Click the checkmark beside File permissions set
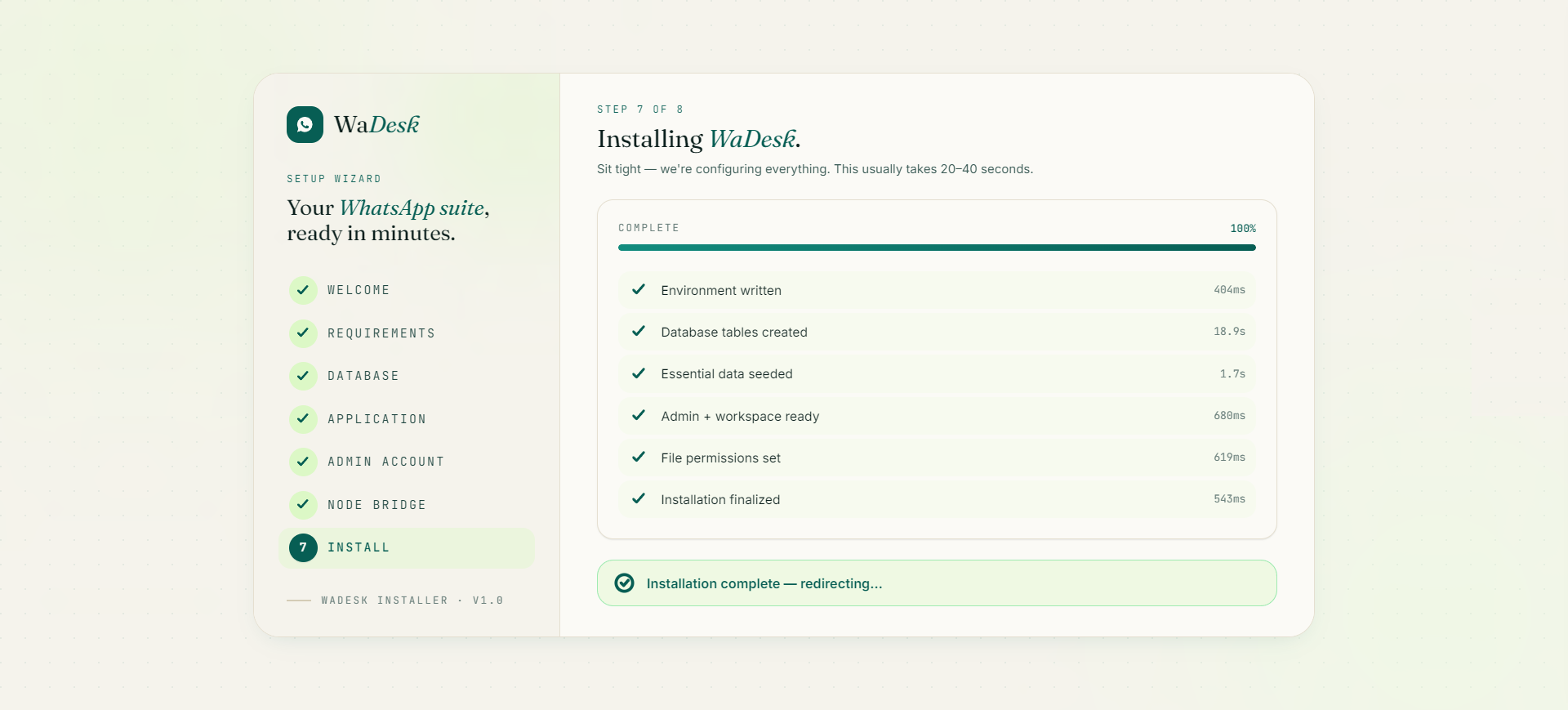This screenshot has width=1568, height=710. [639, 457]
